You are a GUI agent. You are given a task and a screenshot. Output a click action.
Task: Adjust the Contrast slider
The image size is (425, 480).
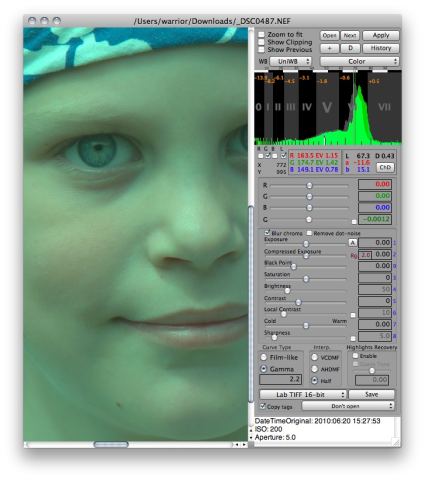(298, 302)
